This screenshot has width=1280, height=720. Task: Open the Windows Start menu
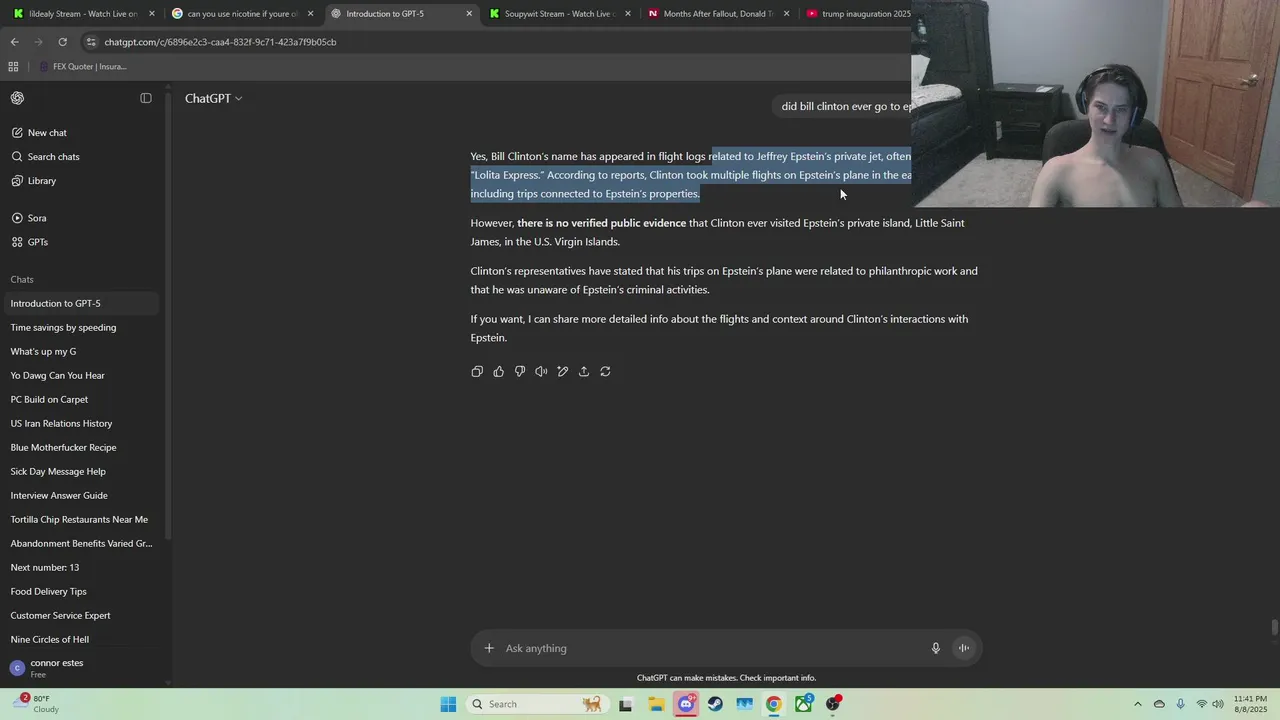coord(448,704)
